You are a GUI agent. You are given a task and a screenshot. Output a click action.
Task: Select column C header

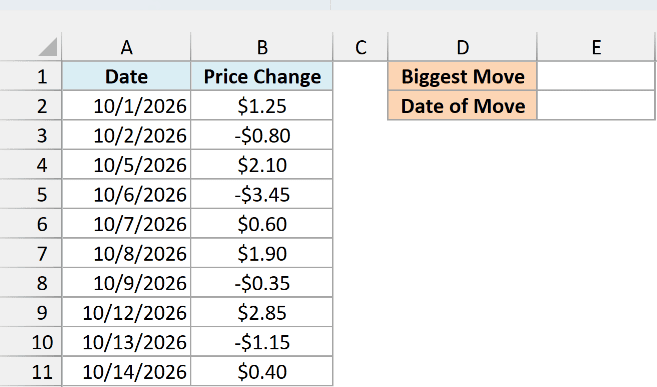pyautogui.click(x=361, y=47)
